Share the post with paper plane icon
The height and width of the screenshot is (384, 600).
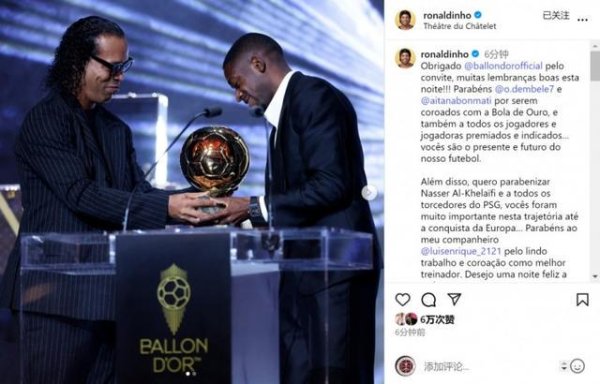click(454, 299)
